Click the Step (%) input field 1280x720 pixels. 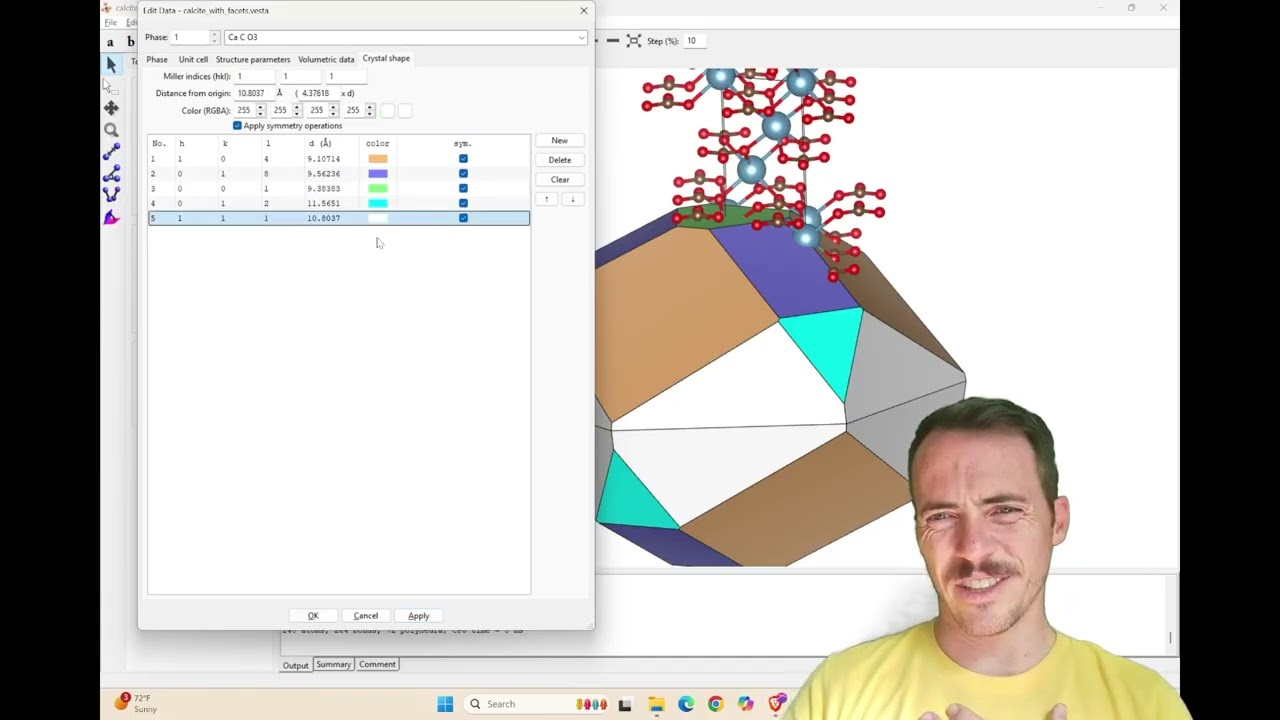point(695,41)
